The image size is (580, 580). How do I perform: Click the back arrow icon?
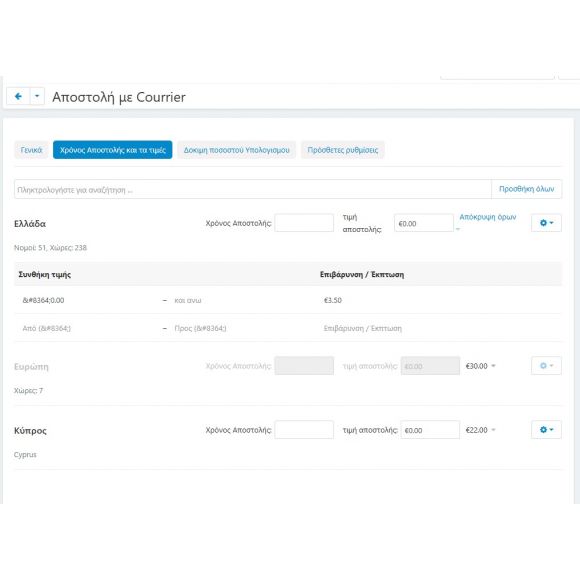(x=18, y=97)
